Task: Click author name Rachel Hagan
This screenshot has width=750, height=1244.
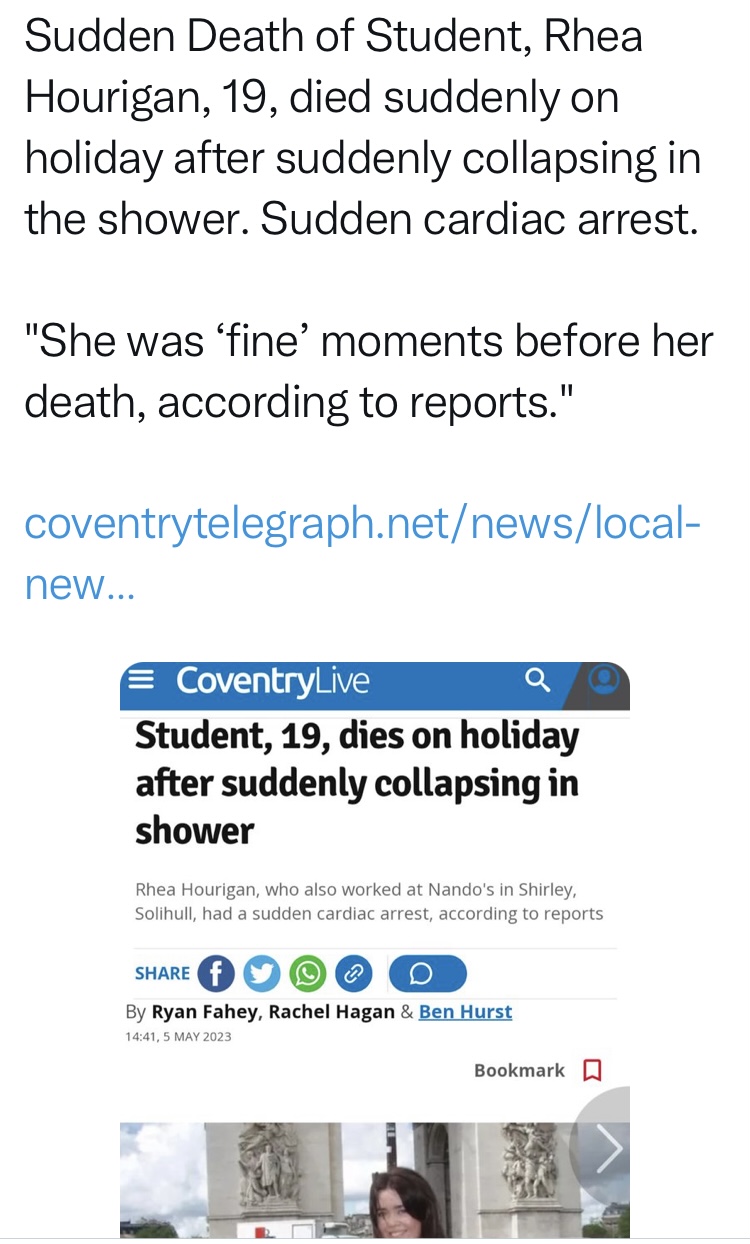Action: (x=332, y=1011)
